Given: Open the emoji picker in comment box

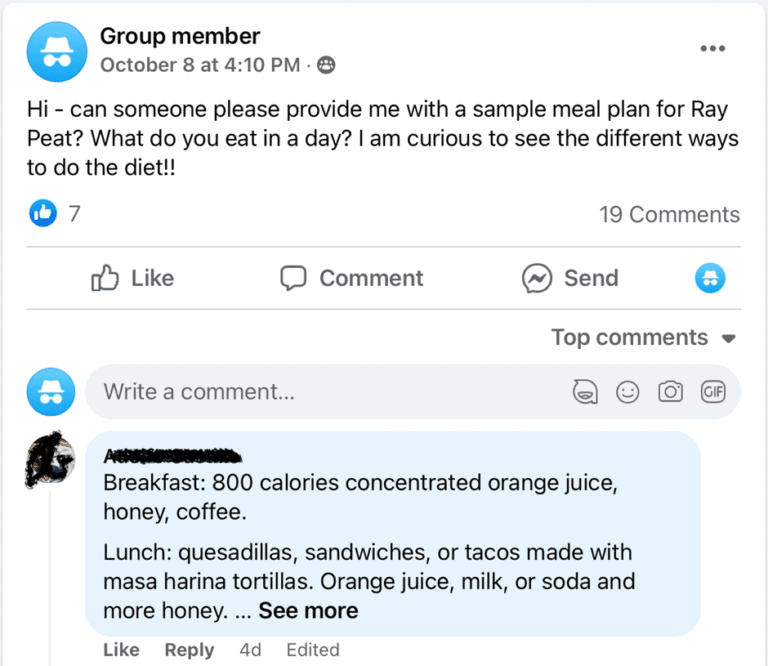Looking at the screenshot, I should pyautogui.click(x=628, y=392).
